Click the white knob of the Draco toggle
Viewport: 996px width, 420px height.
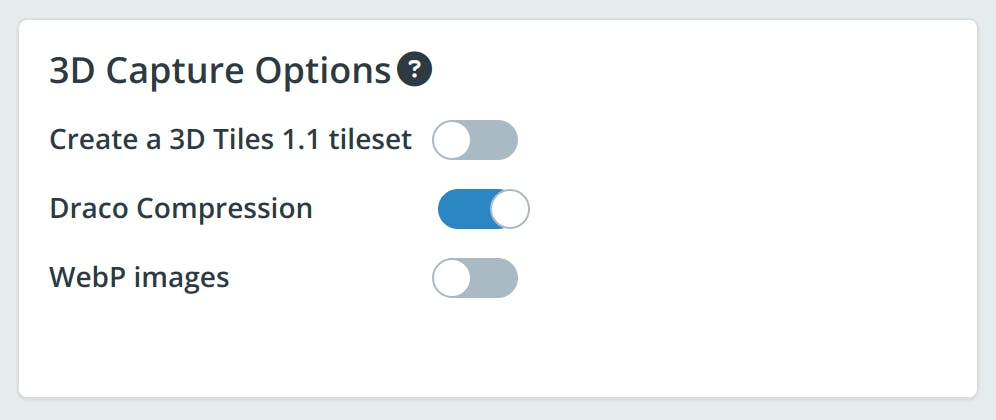coord(510,209)
